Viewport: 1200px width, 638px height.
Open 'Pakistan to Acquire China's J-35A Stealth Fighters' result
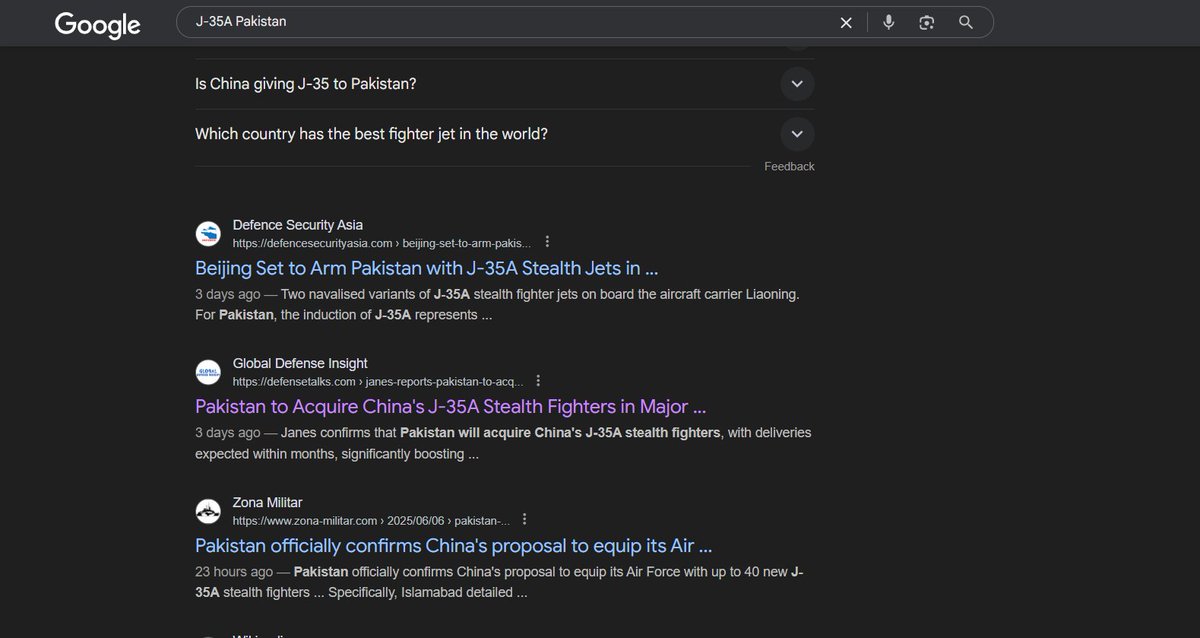(x=451, y=407)
